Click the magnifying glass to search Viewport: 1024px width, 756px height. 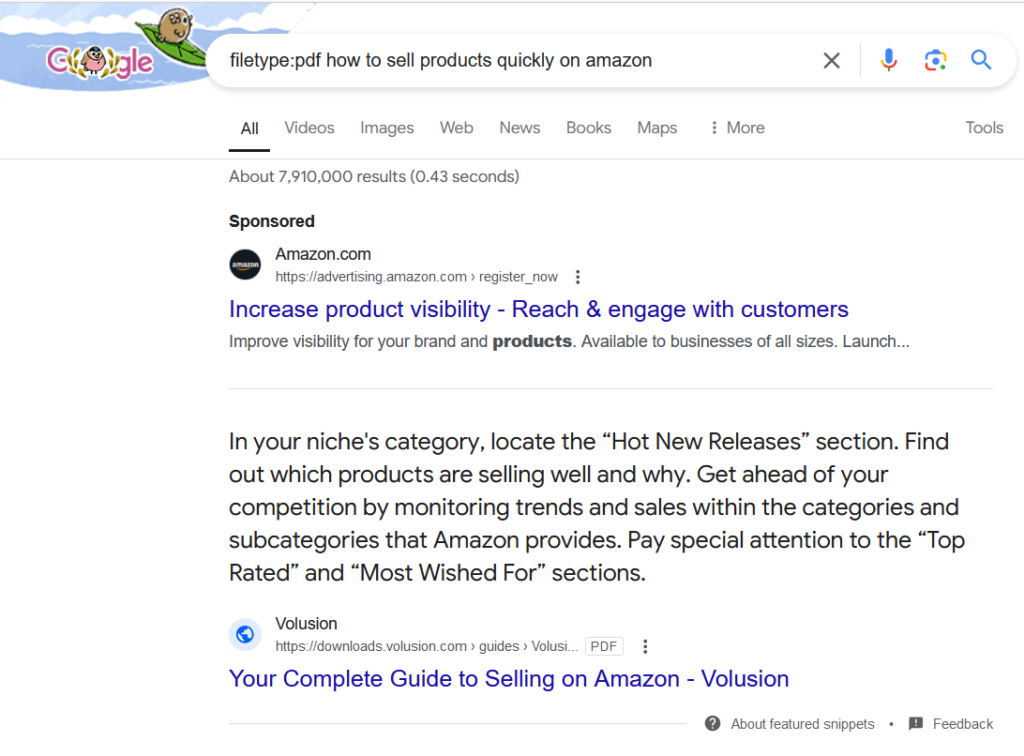tap(981, 60)
